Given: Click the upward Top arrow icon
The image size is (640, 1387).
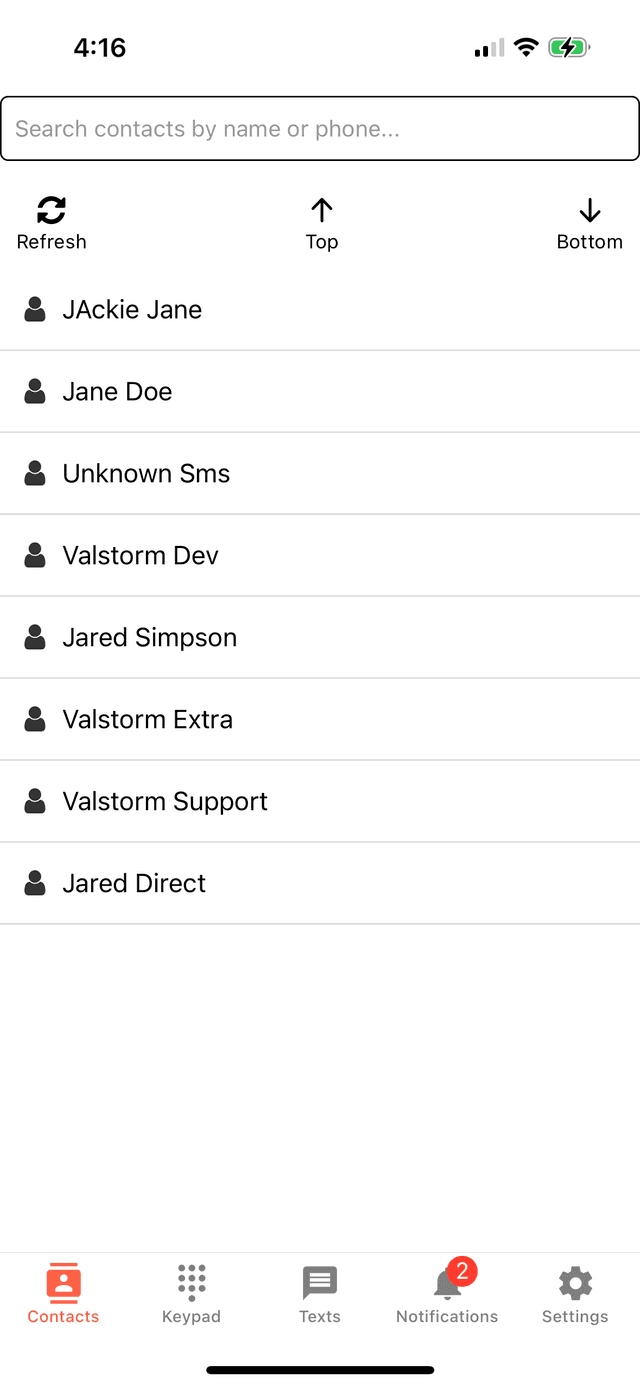Looking at the screenshot, I should 321,210.
